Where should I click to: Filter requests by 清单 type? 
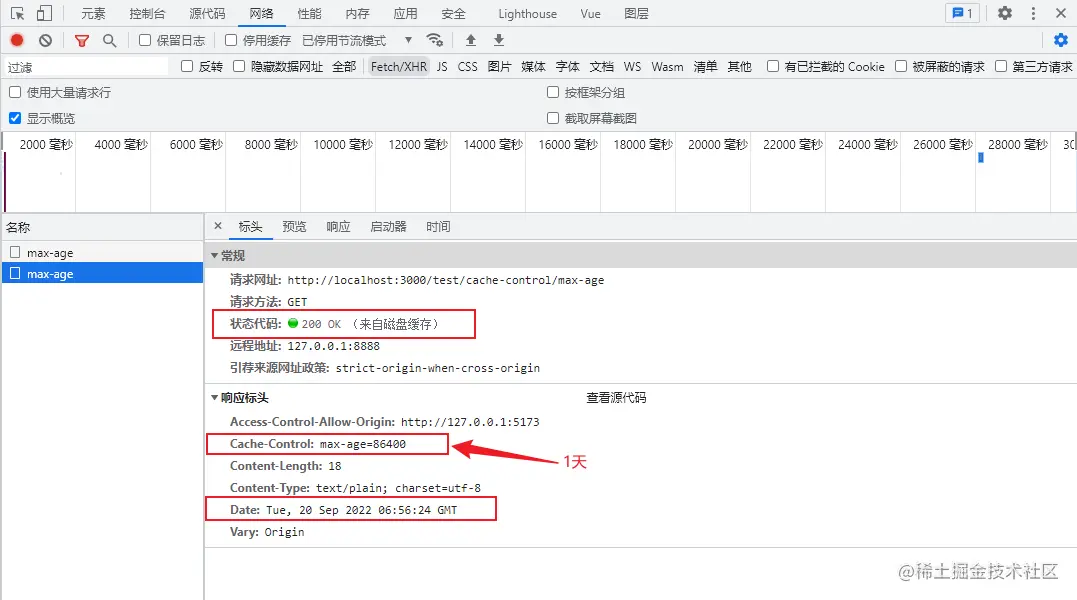tap(705, 67)
